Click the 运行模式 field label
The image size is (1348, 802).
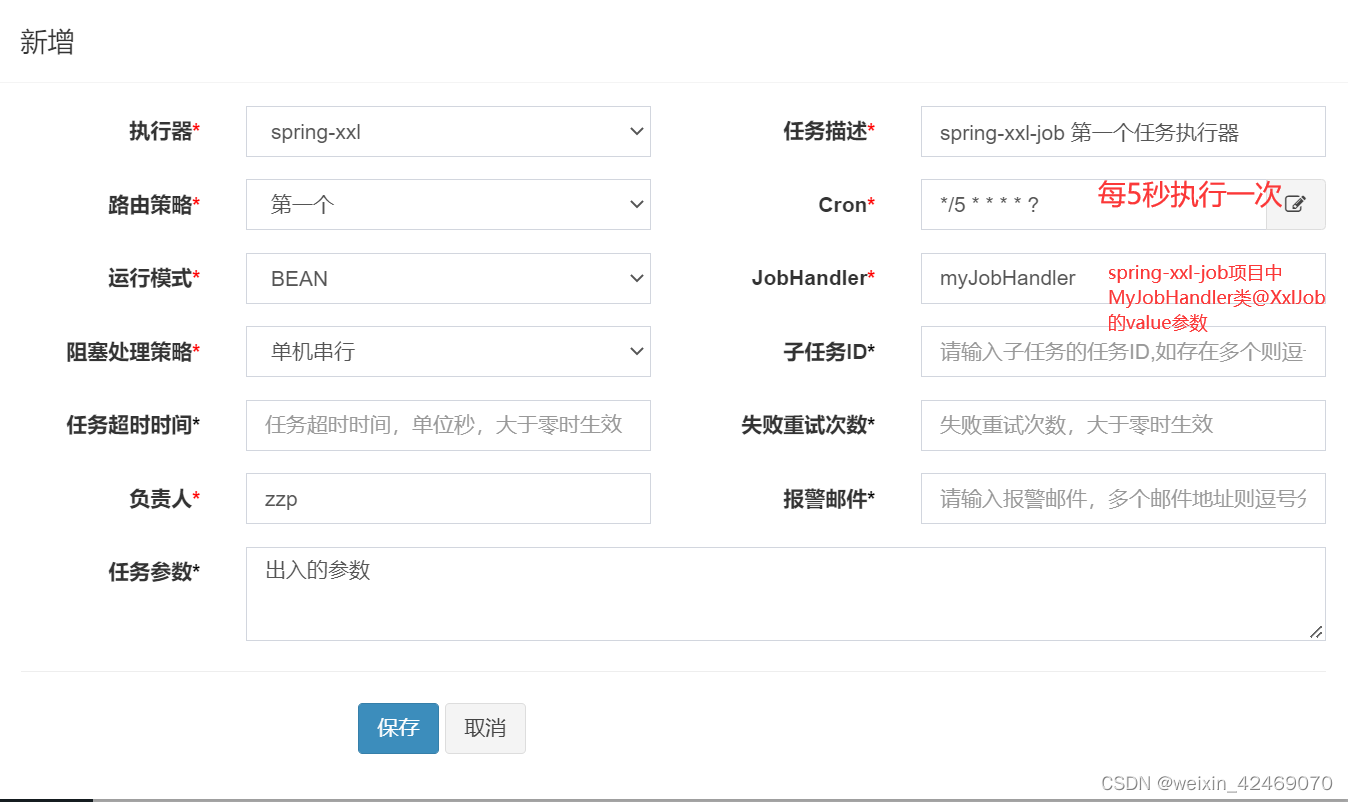tap(154, 278)
